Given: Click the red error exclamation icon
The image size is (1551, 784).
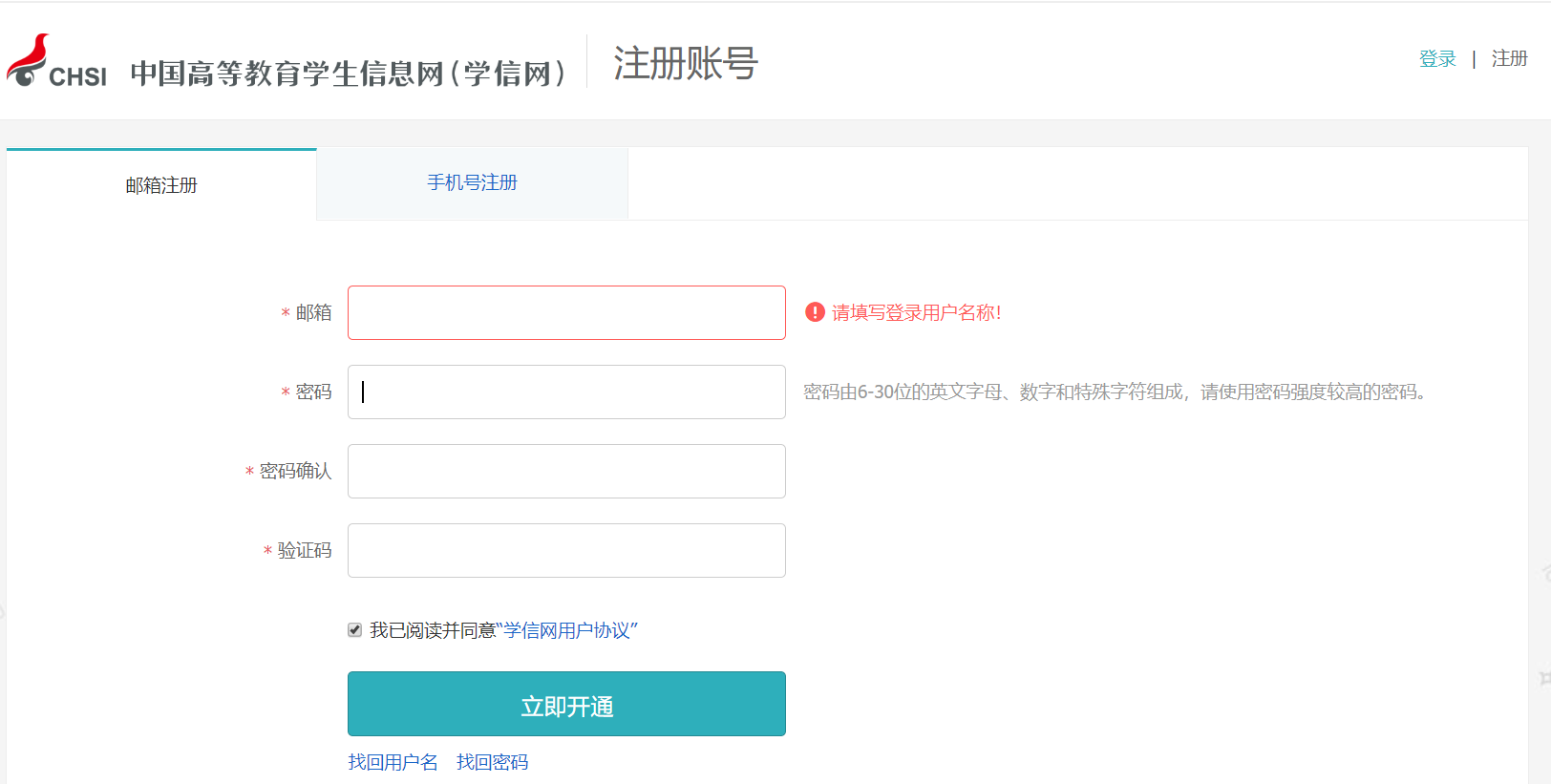Looking at the screenshot, I should [x=815, y=312].
